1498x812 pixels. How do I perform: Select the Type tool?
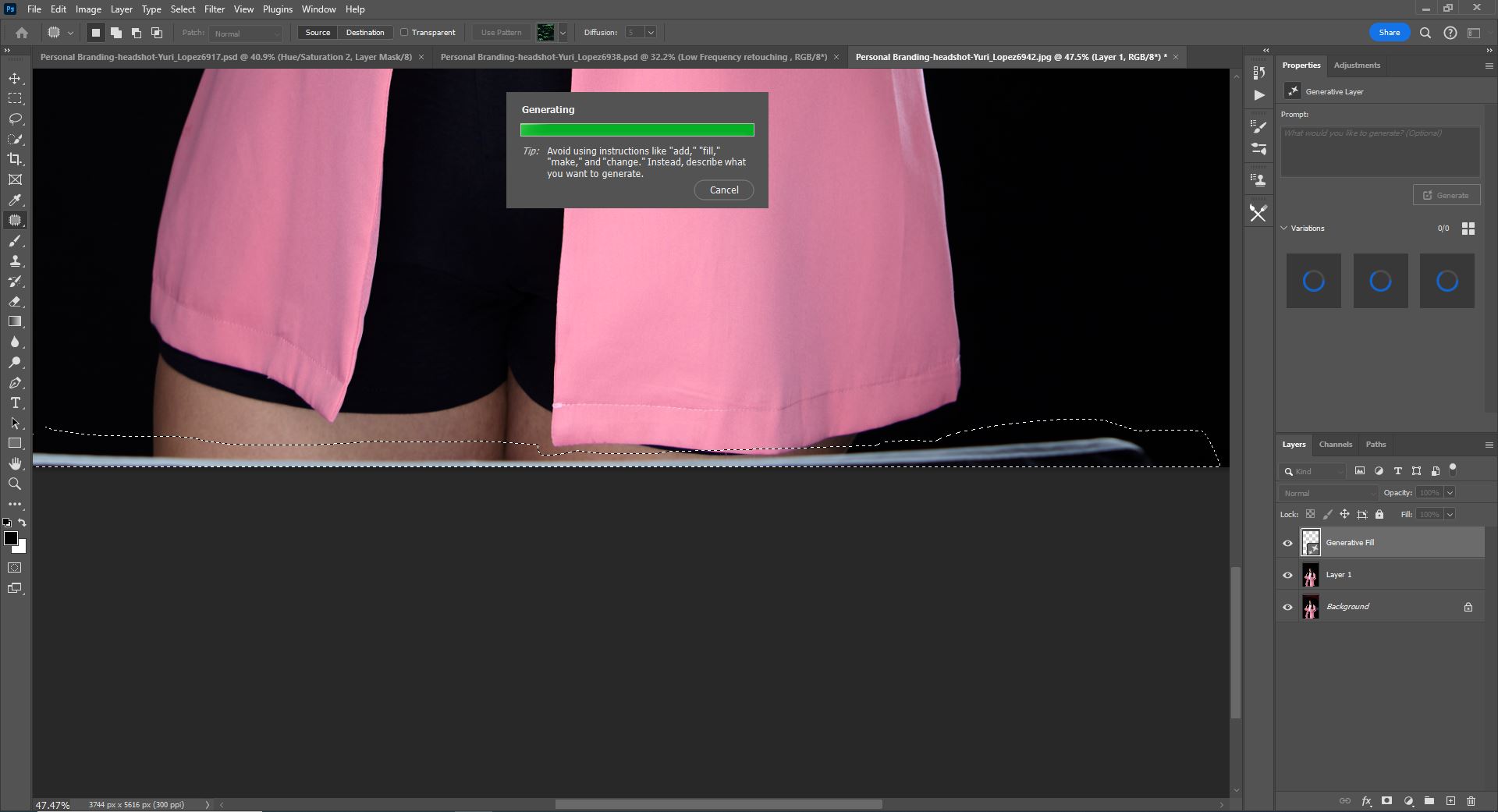(14, 403)
